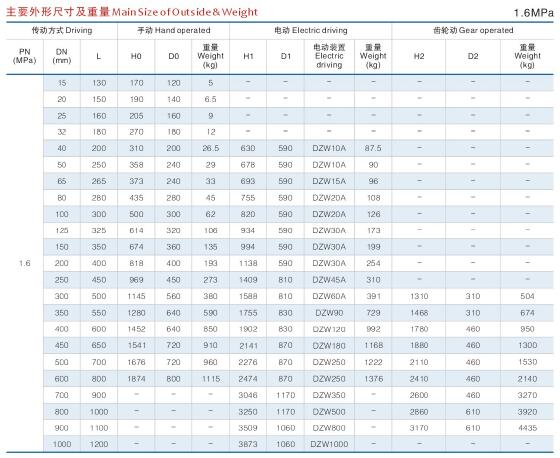Click the DZW10A cell in DN 40 row
This screenshot has height=458, width=560.
point(329,148)
